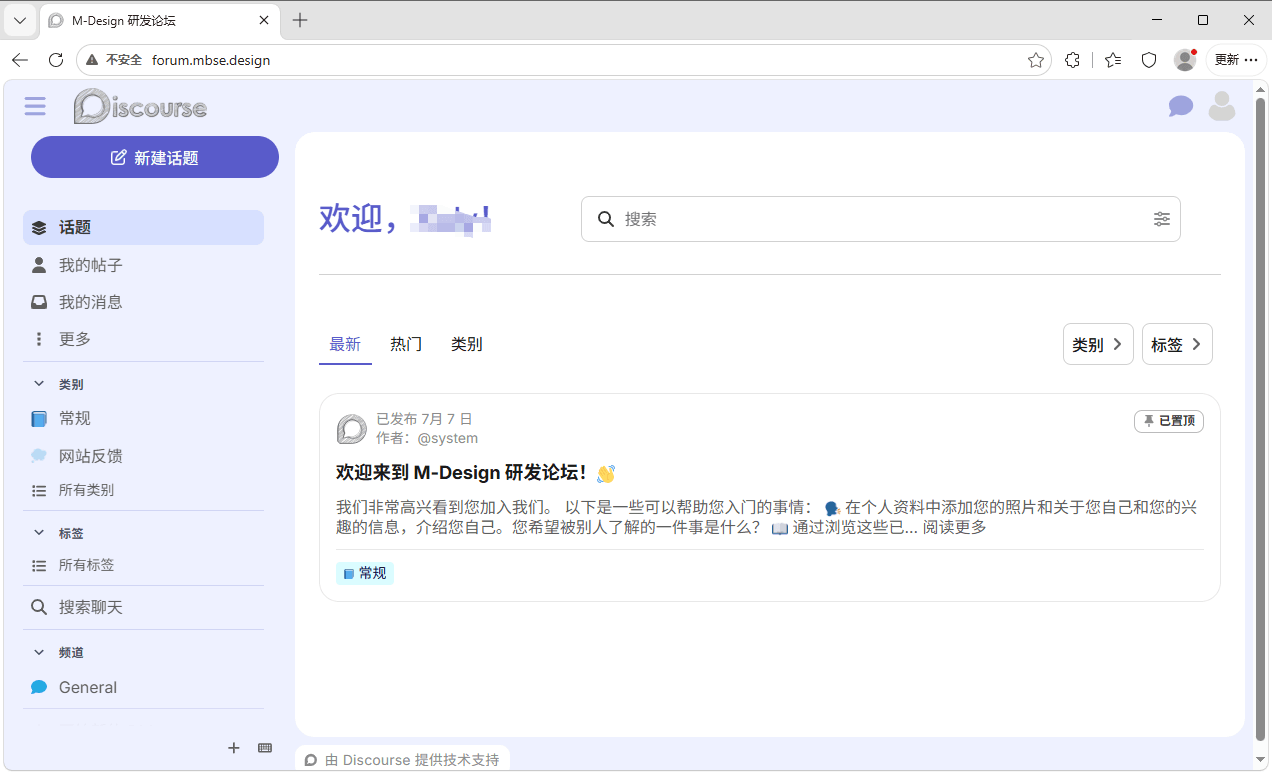Click 搜索聊天 in the sidebar
The image size is (1272, 774).
[x=143, y=607]
